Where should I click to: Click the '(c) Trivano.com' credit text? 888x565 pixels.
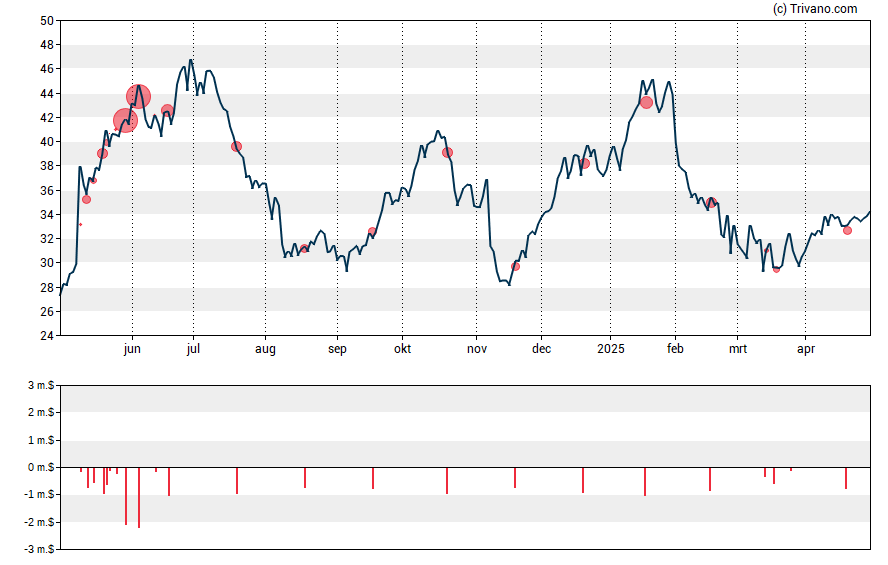coord(815,8)
